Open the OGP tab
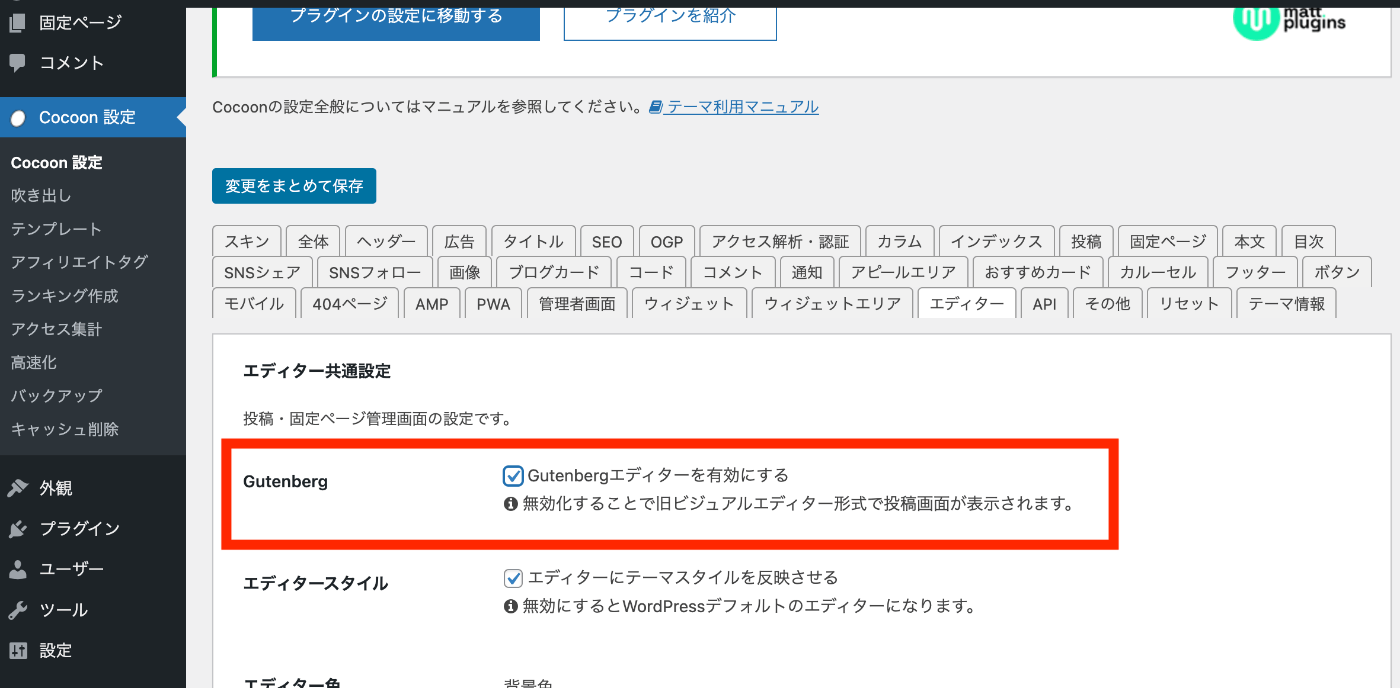This screenshot has width=1400, height=688. [x=667, y=241]
